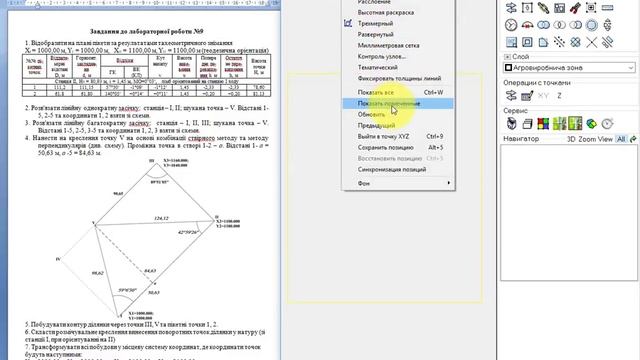Click the stopwatch timer icon in Сервис
Image resolution: width=640 pixels, height=360 pixels.
(607, 123)
